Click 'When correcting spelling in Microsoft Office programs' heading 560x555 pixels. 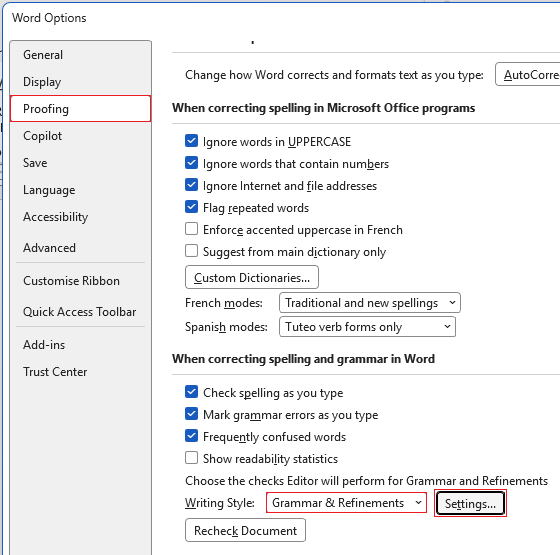point(324,108)
